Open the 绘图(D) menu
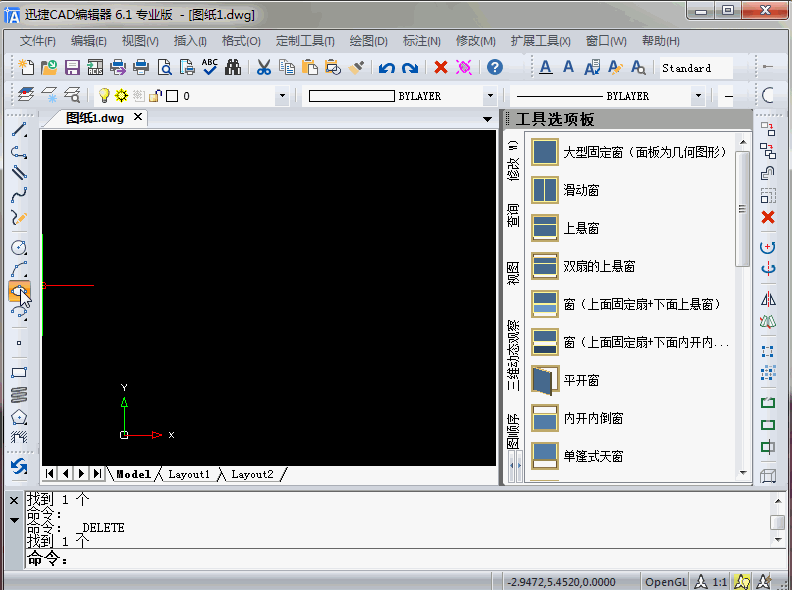This screenshot has width=792, height=590. click(369, 41)
